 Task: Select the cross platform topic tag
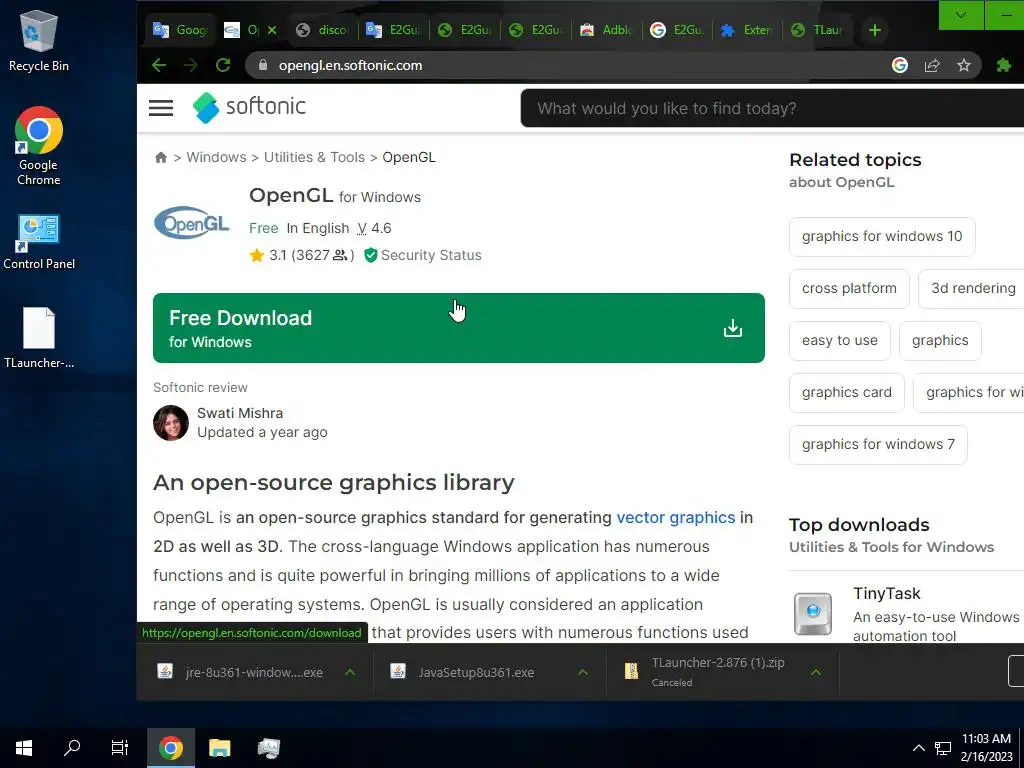(849, 289)
